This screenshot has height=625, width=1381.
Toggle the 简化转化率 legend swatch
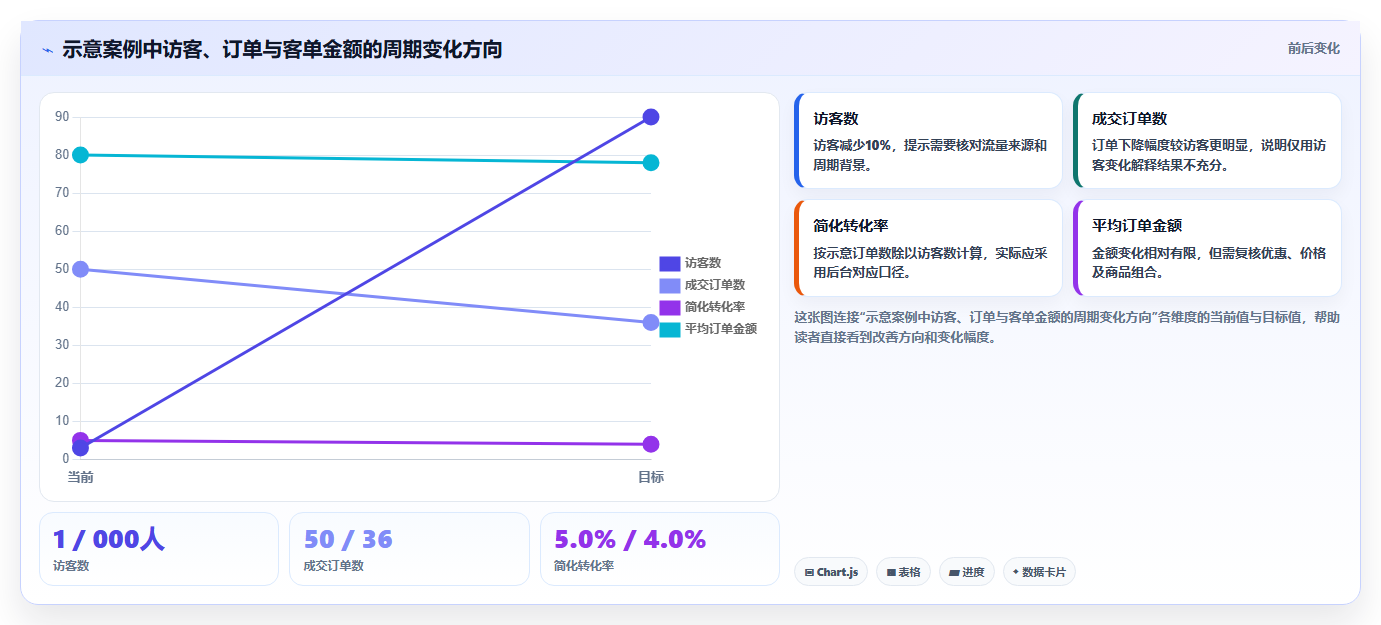(669, 307)
